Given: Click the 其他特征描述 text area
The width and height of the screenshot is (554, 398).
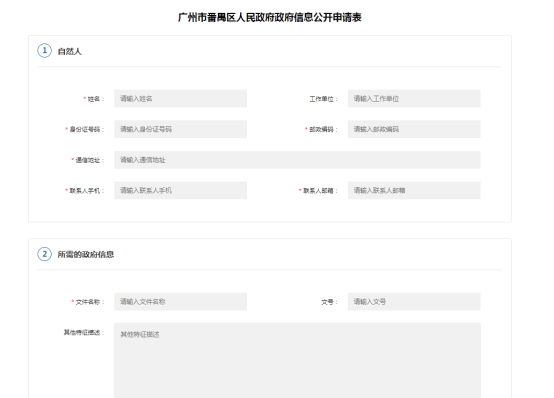Looking at the screenshot, I should [x=297, y=361].
